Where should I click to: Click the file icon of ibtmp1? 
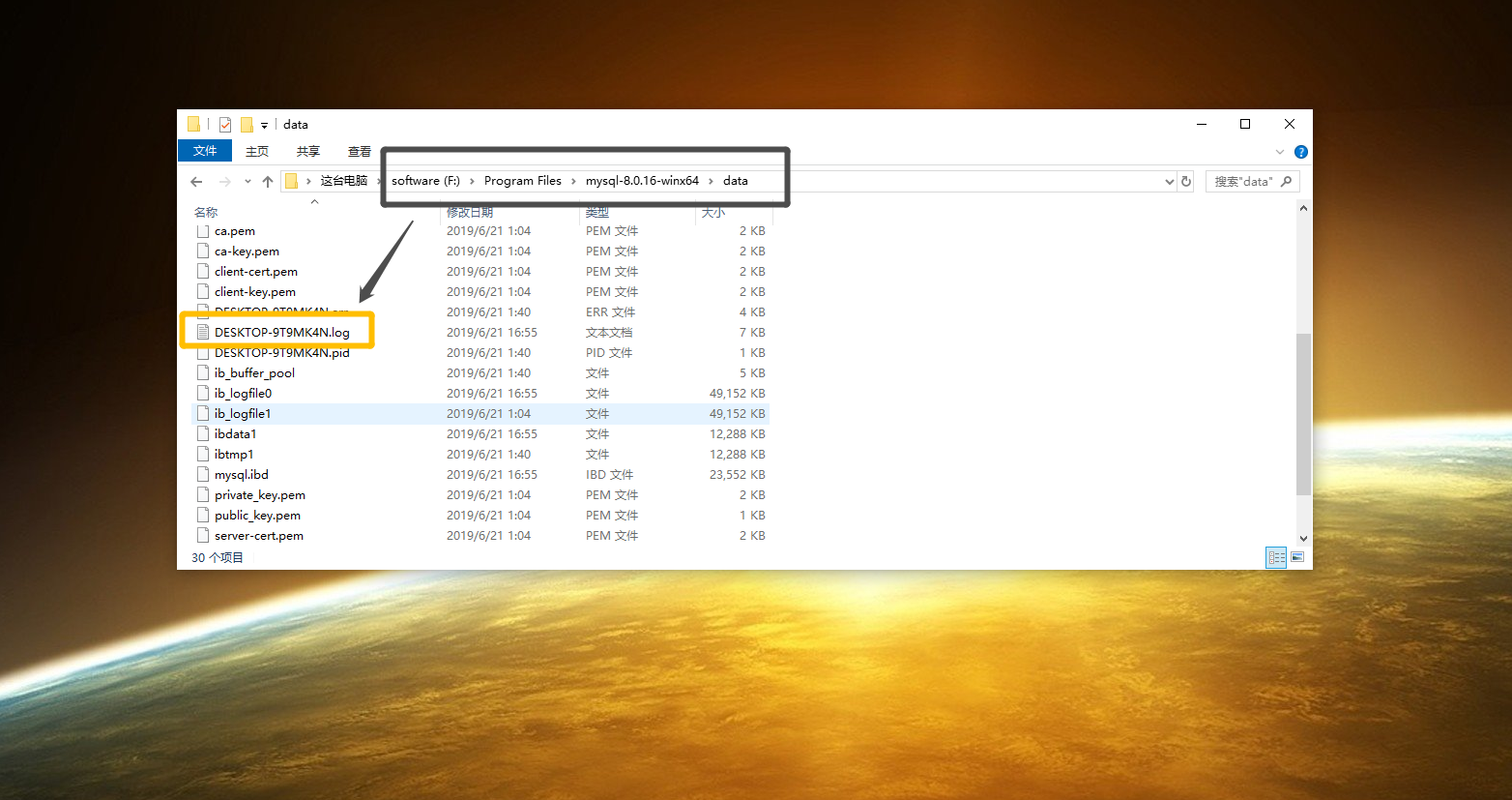pyautogui.click(x=203, y=454)
